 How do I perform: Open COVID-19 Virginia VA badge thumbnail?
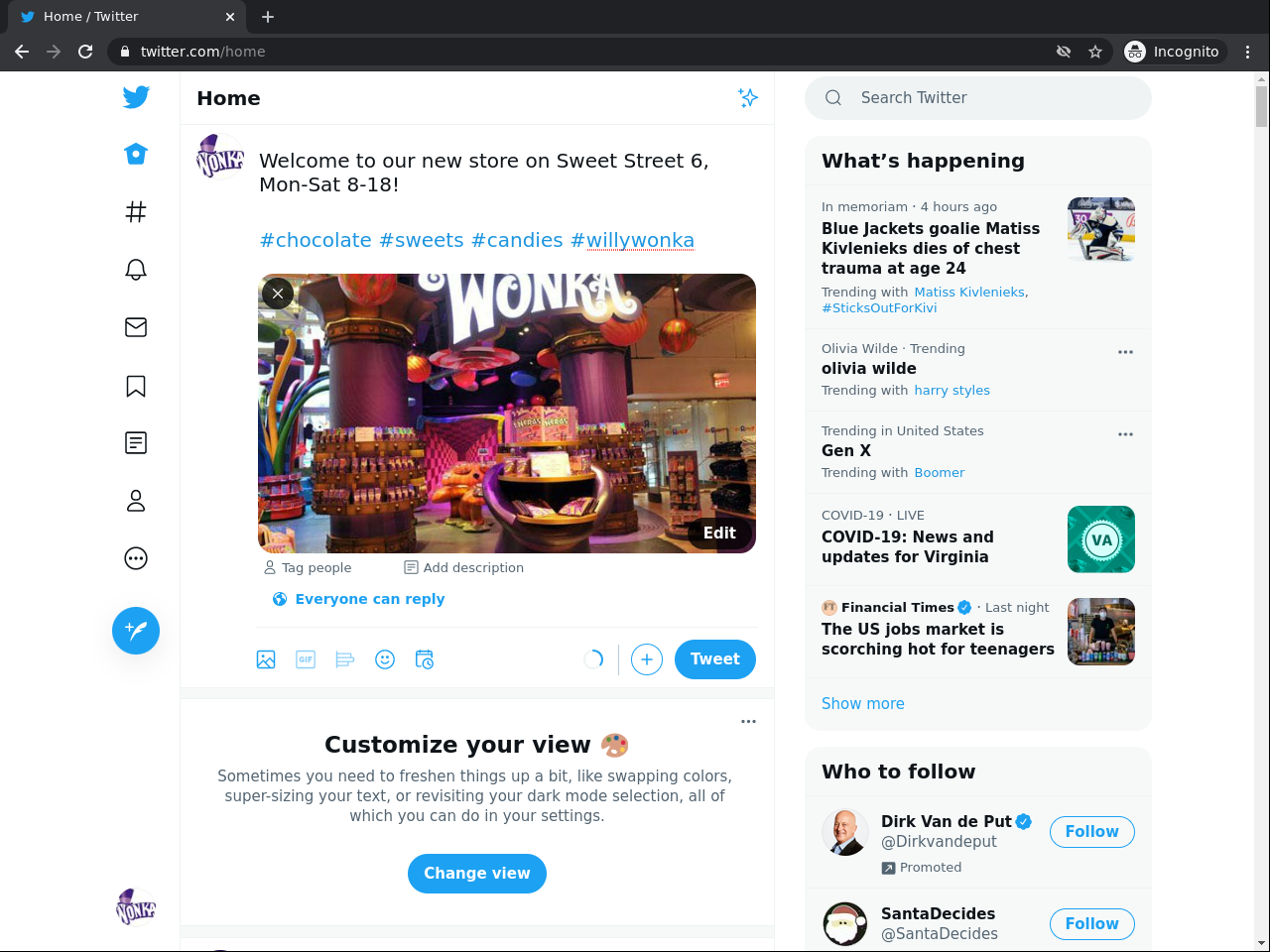pos(1101,539)
